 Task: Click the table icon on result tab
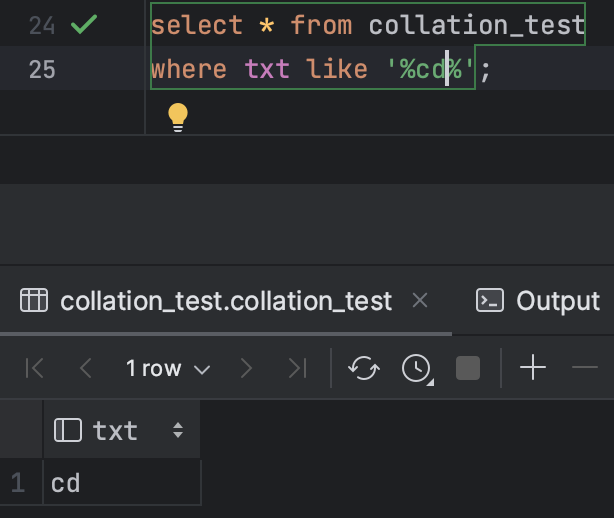pos(34,300)
